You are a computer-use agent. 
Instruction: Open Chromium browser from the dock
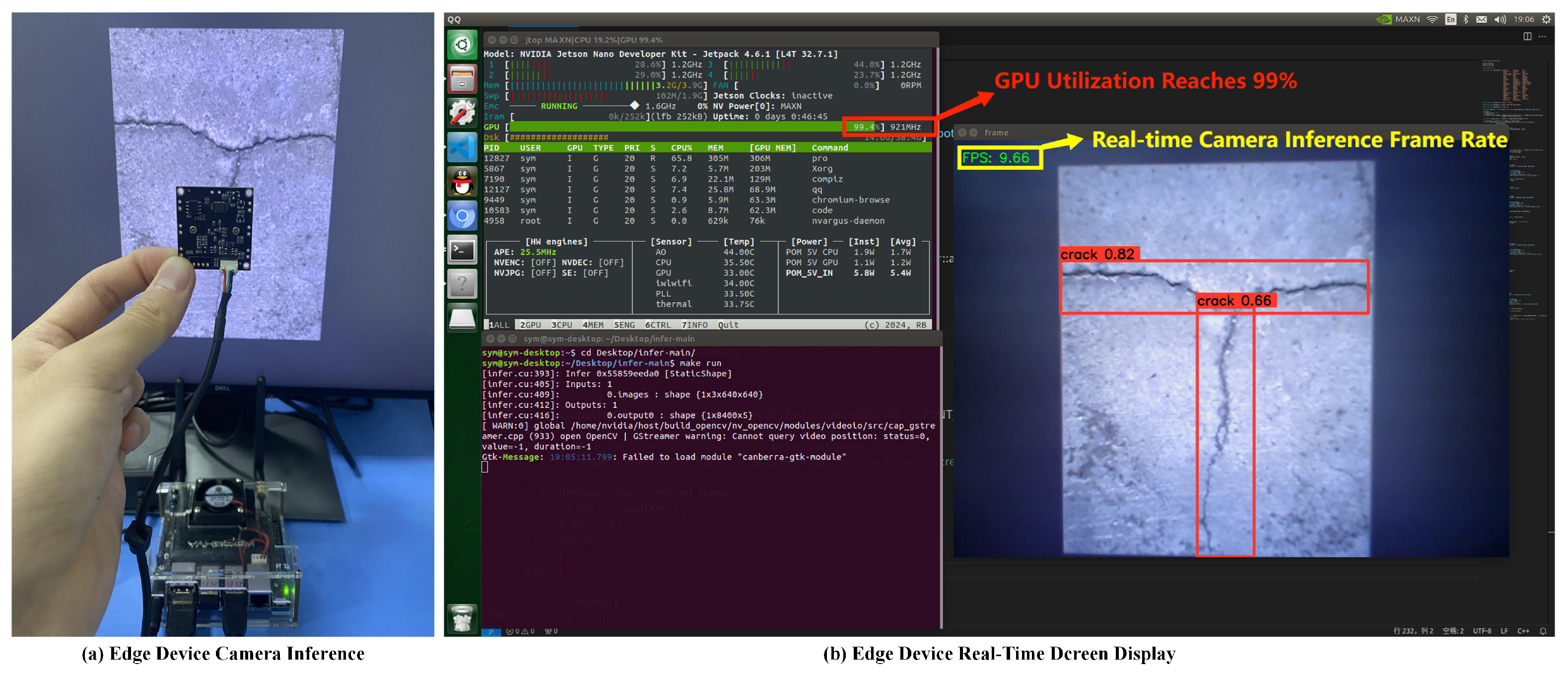[462, 216]
